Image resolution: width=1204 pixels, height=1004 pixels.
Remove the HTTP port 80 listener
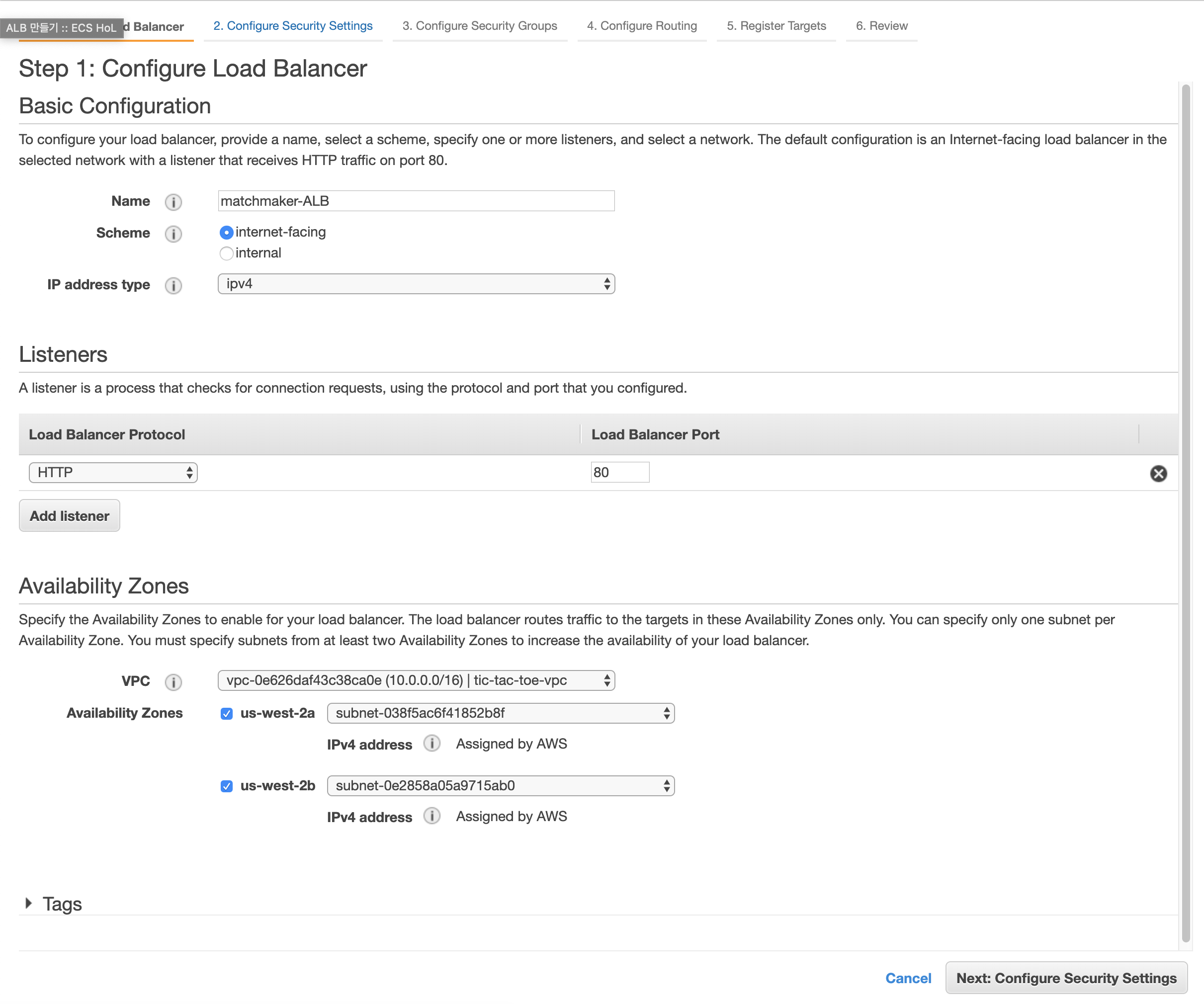tap(1158, 473)
